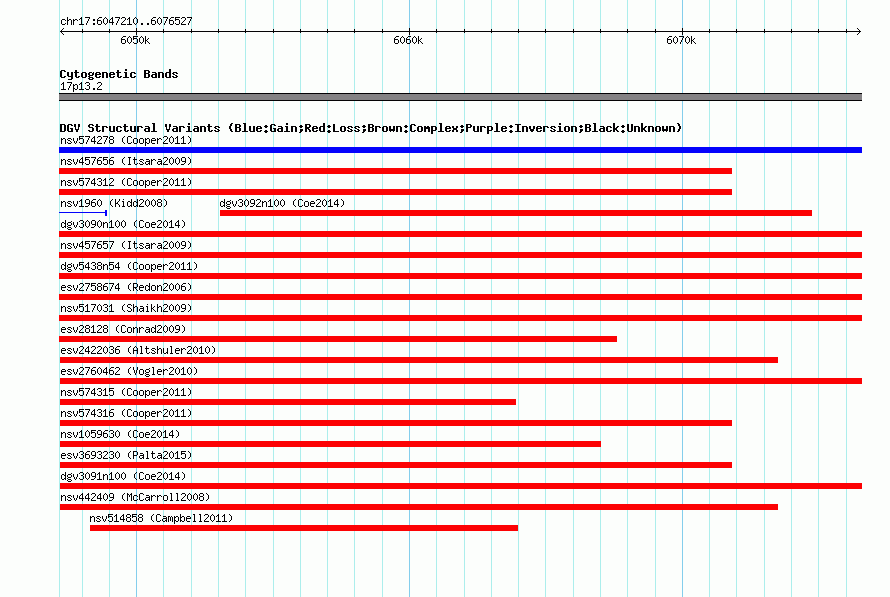Click the Cytogenetic Bands track title

(x=119, y=74)
